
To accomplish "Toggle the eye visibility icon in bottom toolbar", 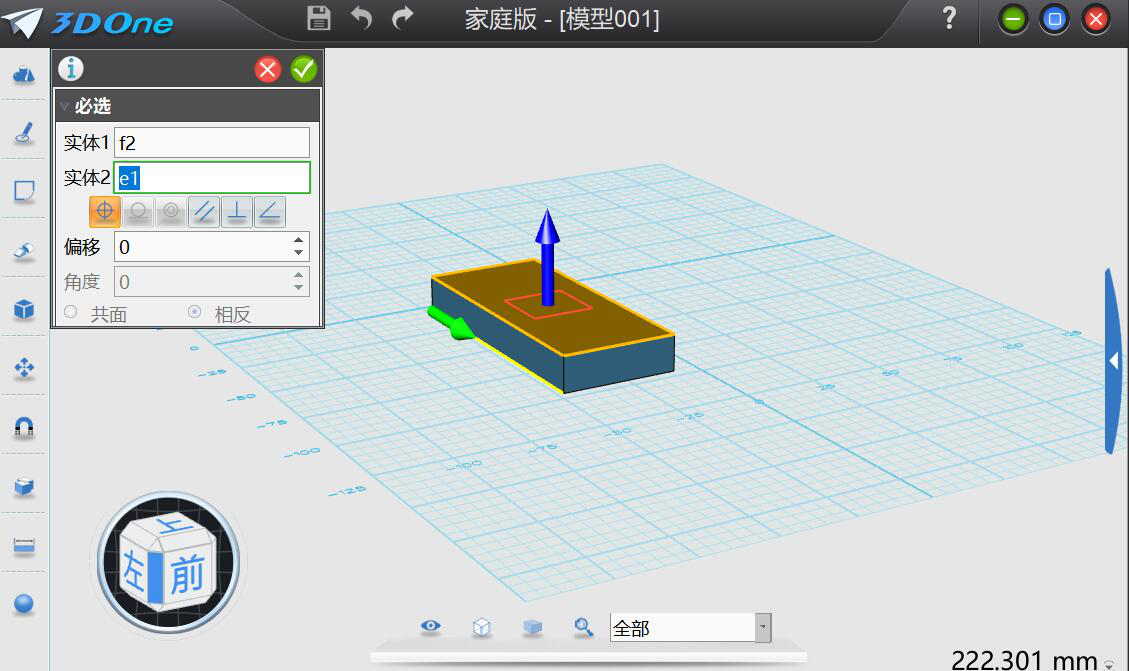I will [431, 627].
